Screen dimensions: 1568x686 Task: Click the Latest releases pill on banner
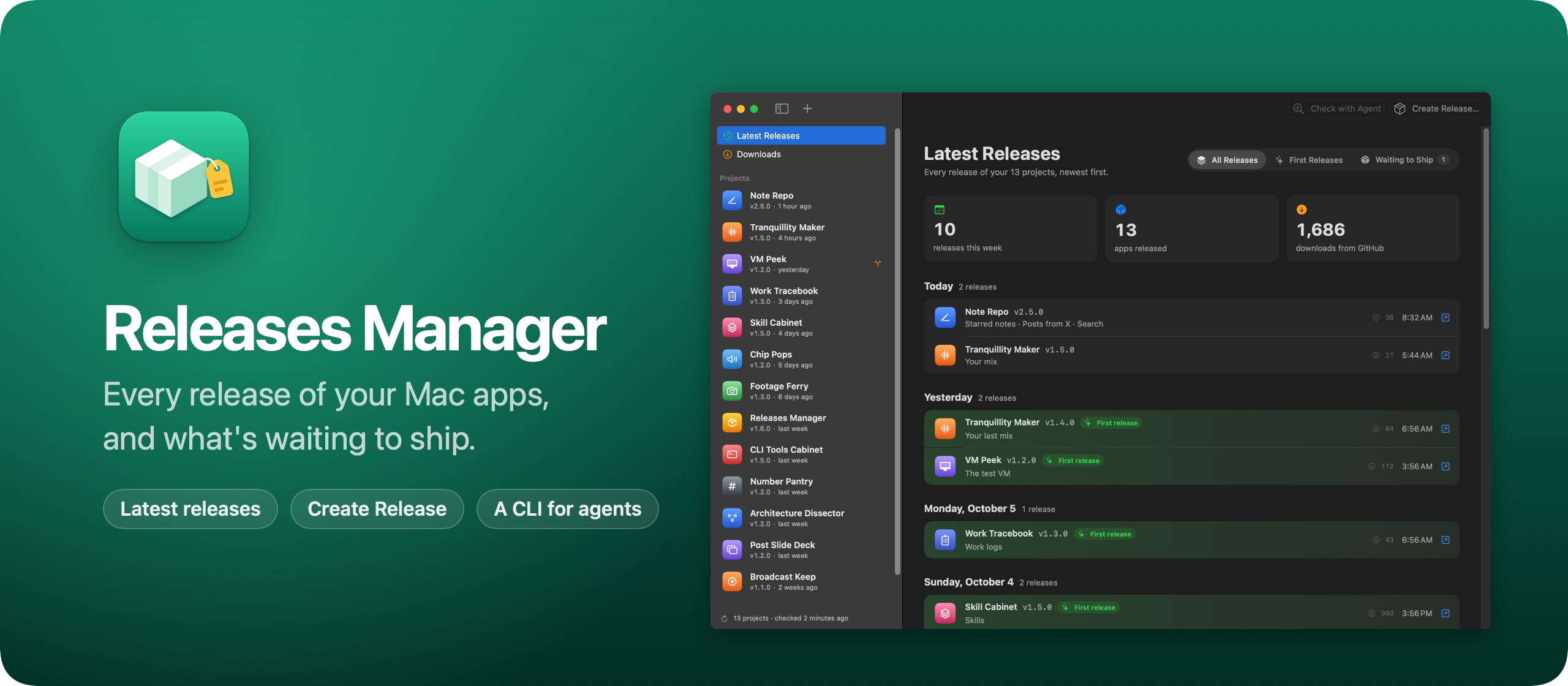point(190,509)
